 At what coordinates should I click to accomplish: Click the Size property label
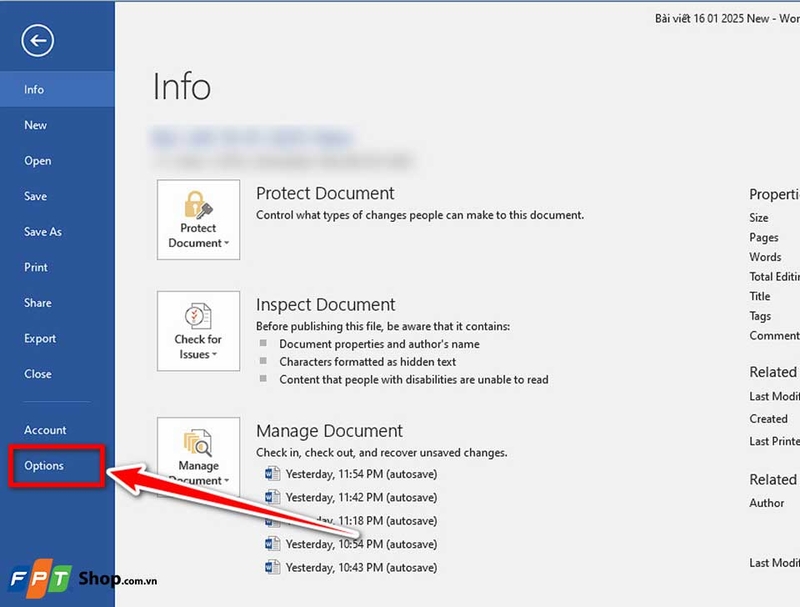759,218
